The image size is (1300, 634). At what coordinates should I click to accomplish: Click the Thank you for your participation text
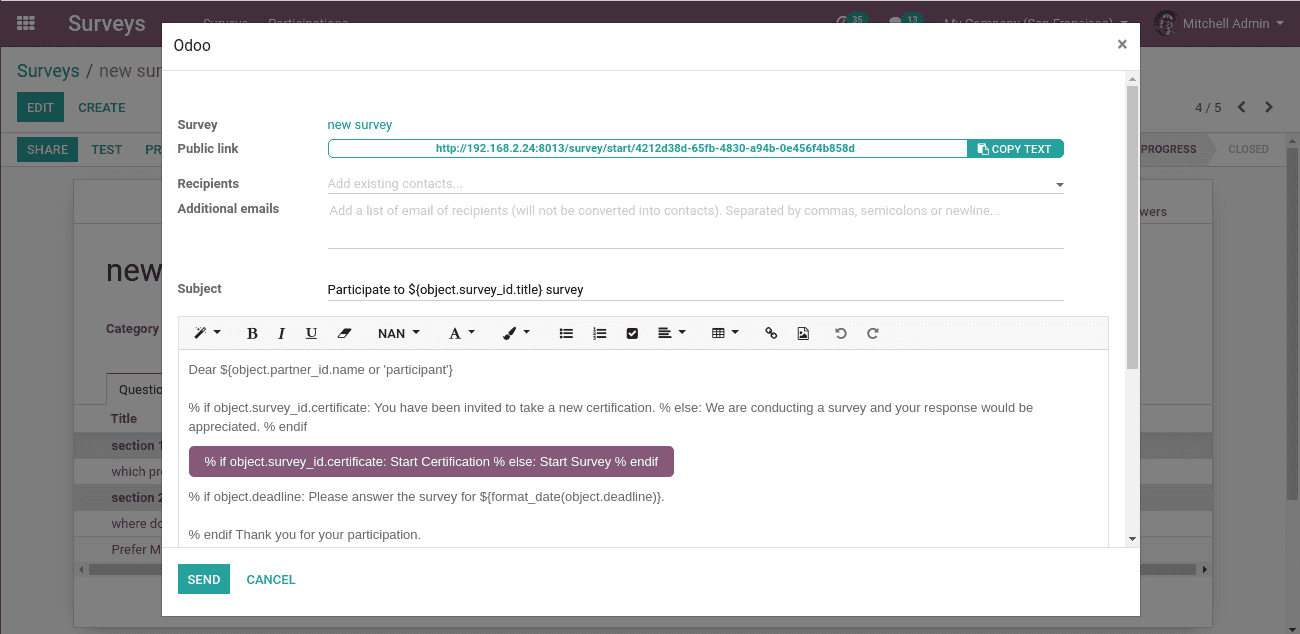point(328,535)
